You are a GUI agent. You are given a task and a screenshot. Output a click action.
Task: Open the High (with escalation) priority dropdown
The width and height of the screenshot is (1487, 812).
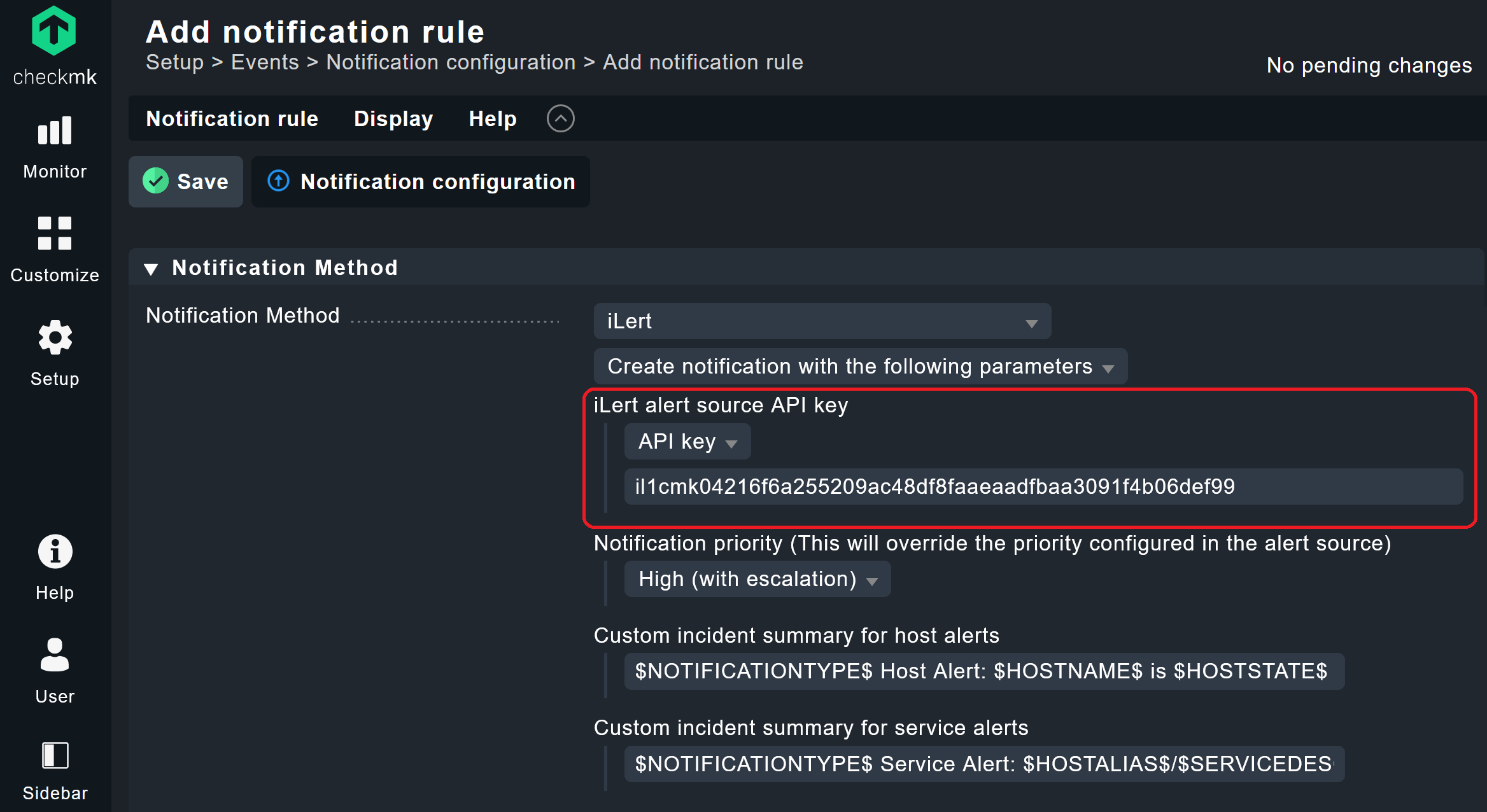(x=757, y=579)
